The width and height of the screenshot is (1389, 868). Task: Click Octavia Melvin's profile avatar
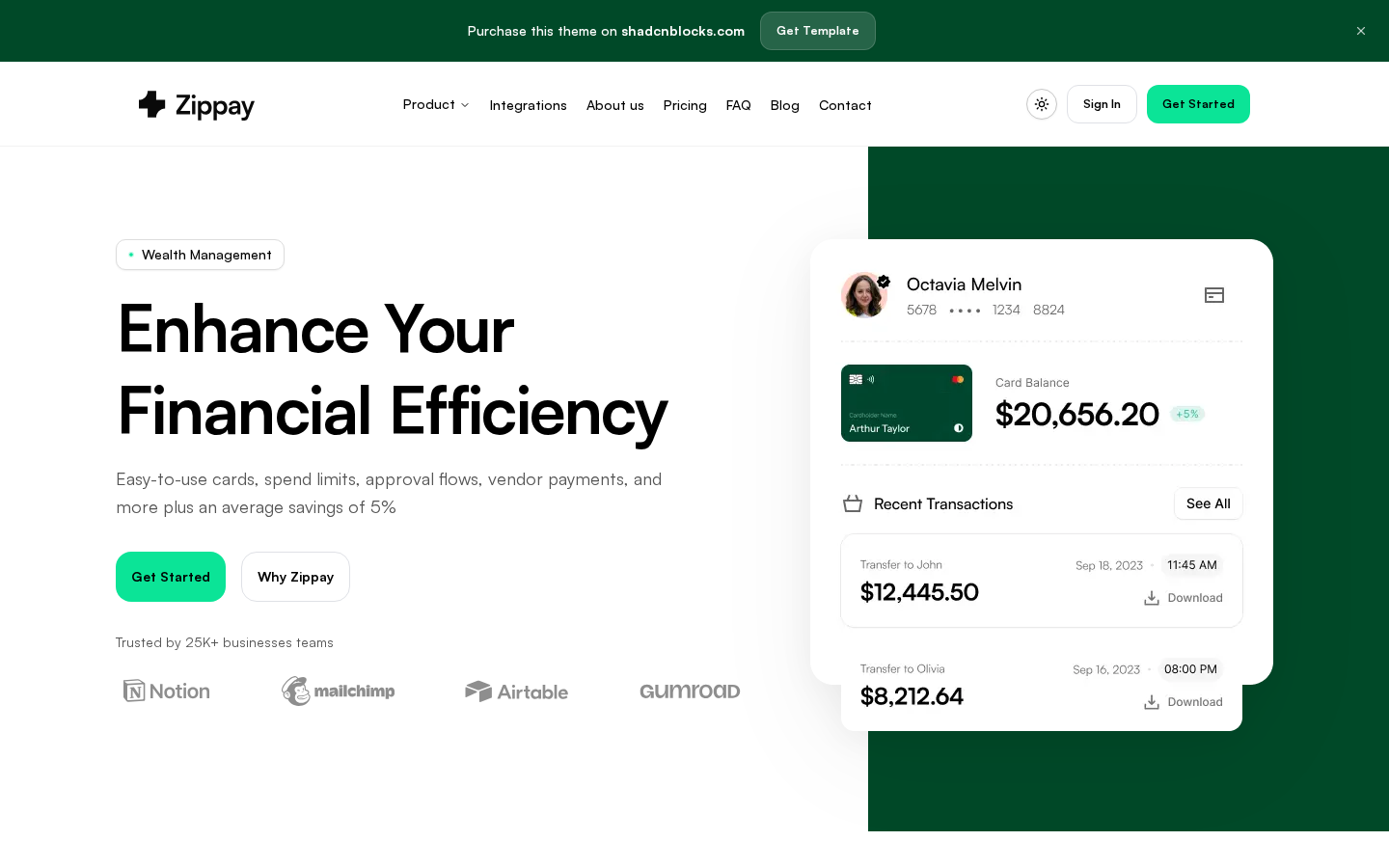864,295
